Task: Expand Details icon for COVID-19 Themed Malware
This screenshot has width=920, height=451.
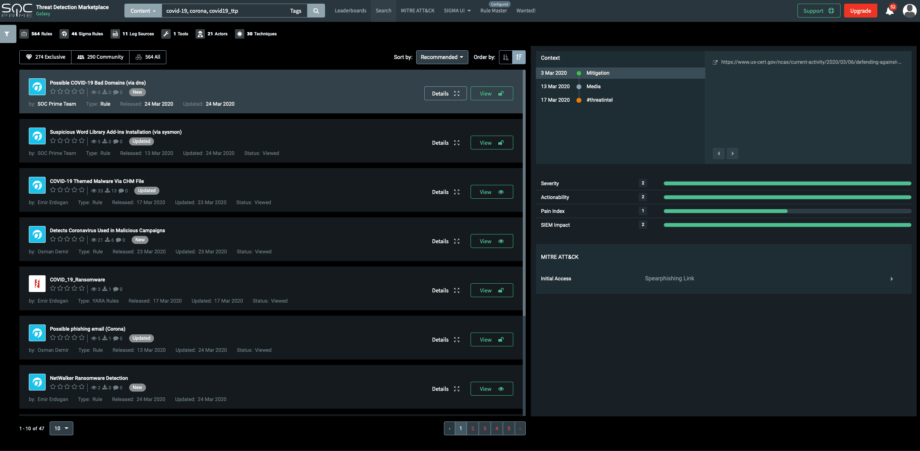Action: pyautogui.click(x=456, y=192)
